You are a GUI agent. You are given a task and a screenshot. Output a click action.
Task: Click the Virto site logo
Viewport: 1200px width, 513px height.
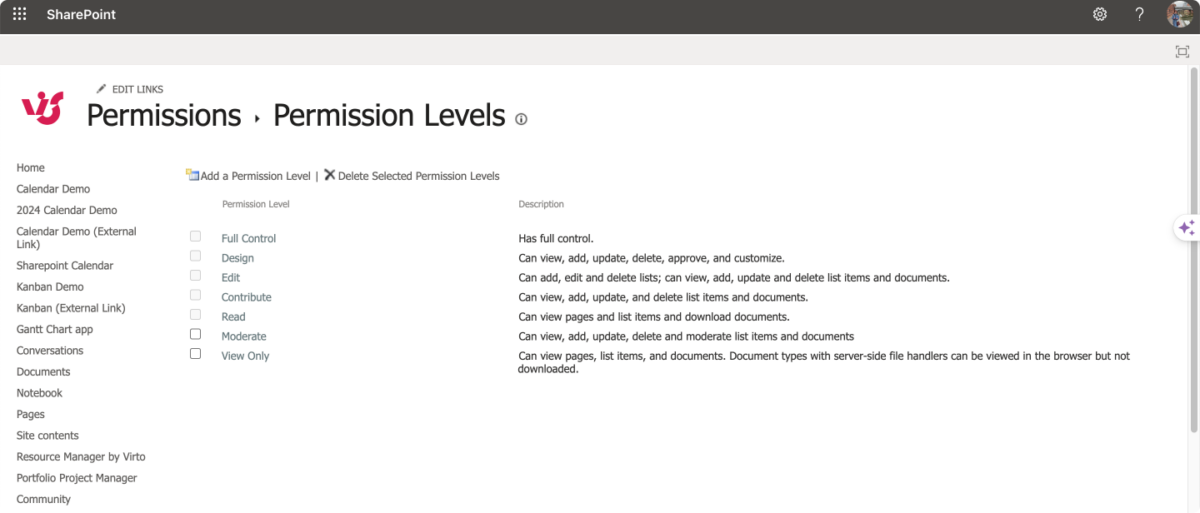(x=43, y=107)
